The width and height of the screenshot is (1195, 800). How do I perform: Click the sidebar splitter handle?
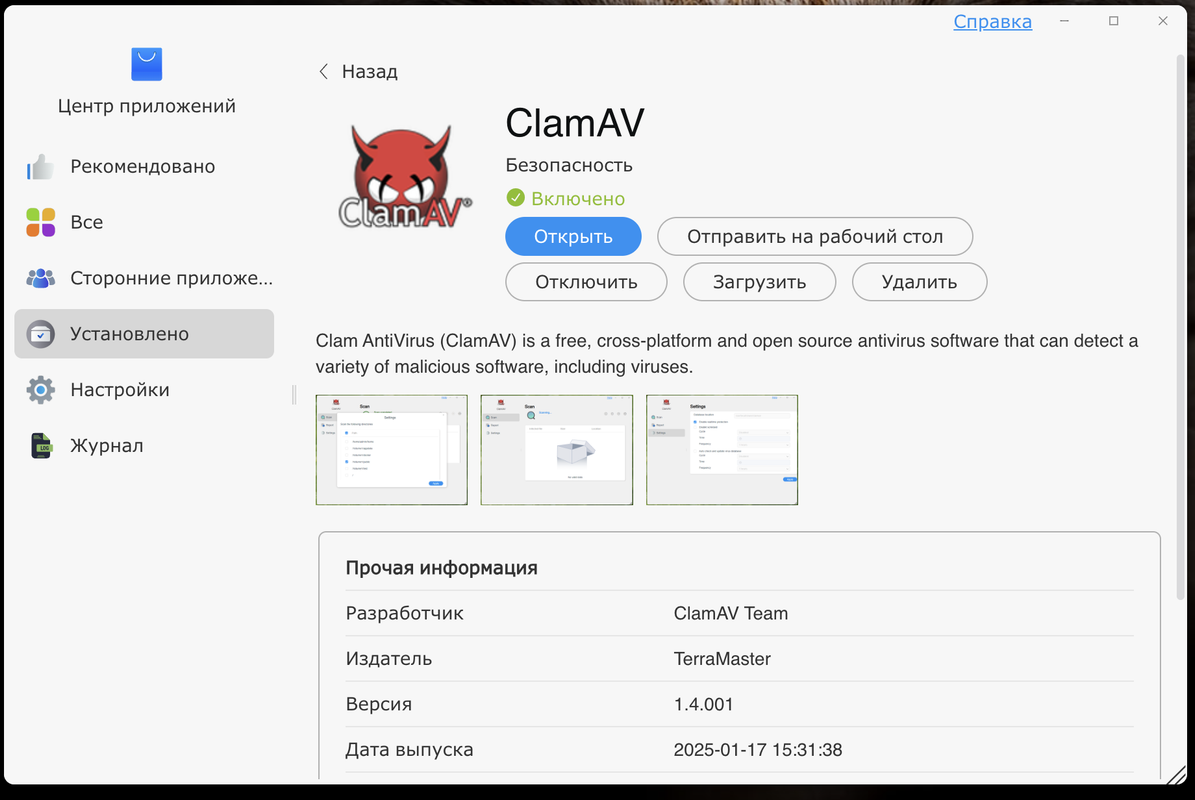coord(294,395)
